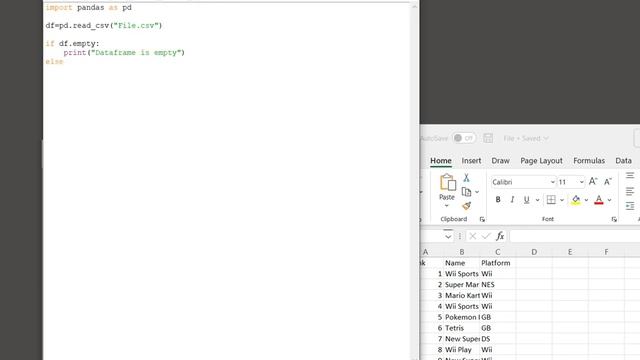Select column D header
The width and height of the screenshot is (640, 360).
point(534,252)
